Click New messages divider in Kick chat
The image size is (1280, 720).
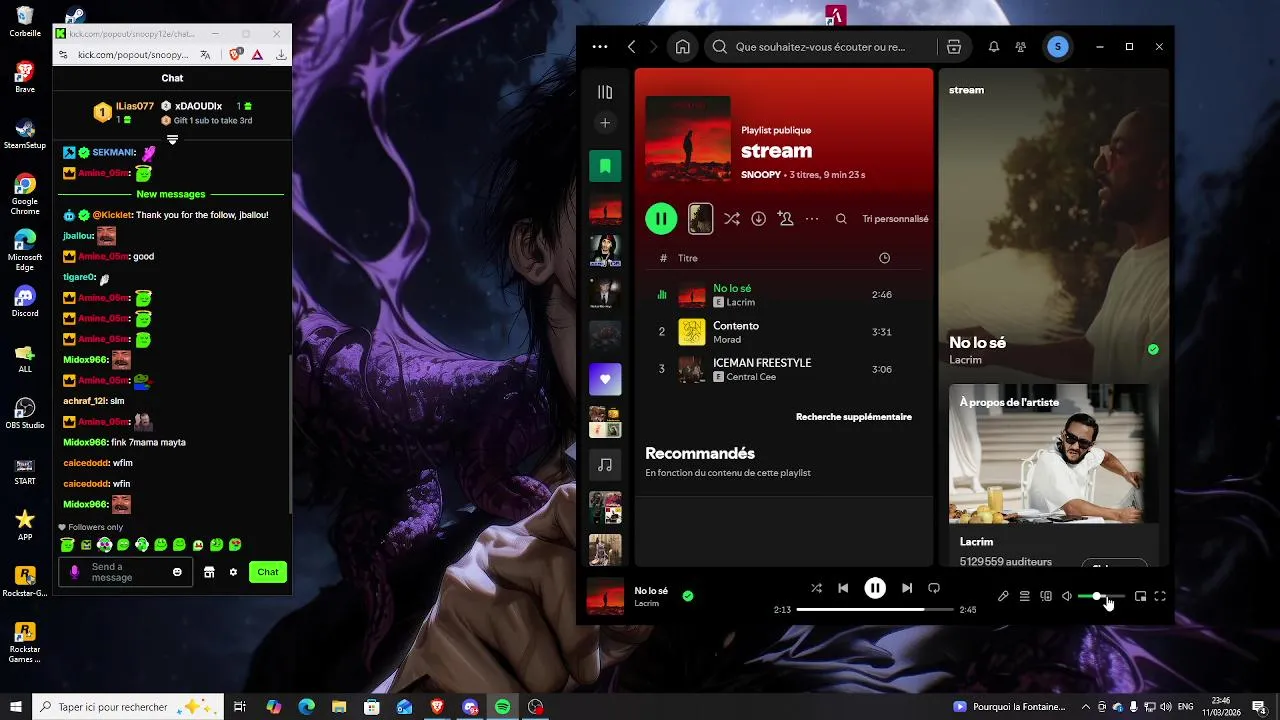[171, 194]
